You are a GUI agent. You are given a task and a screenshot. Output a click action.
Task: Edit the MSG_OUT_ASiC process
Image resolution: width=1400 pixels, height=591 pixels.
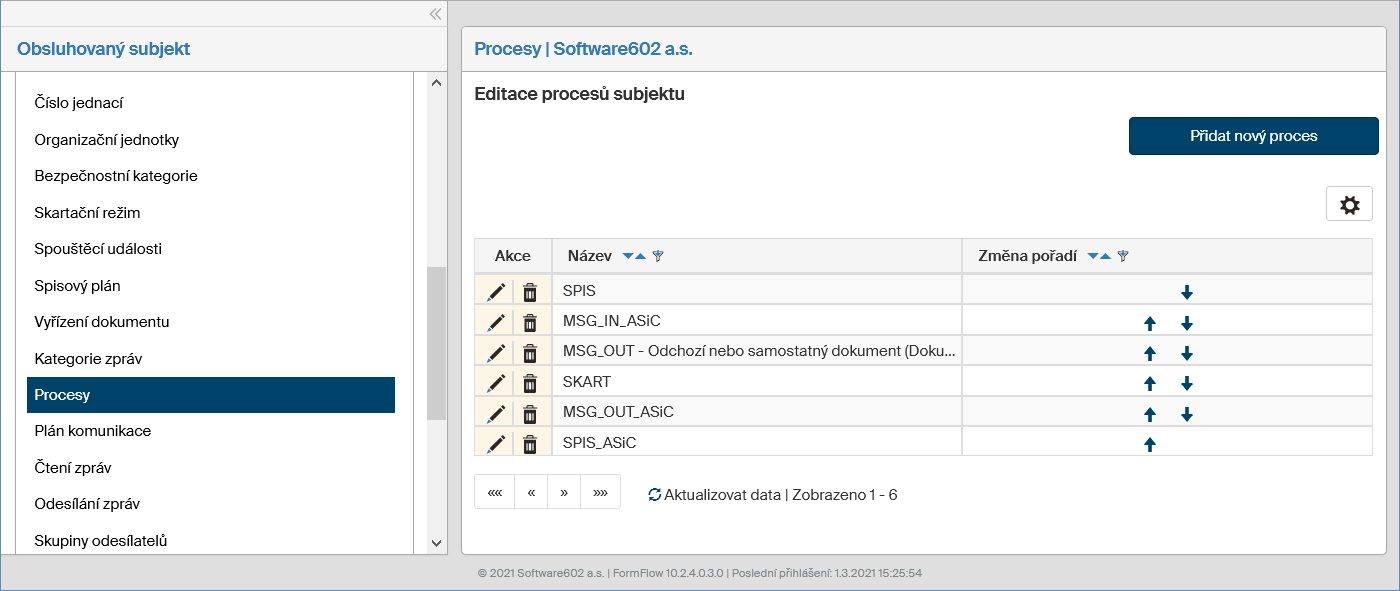pyautogui.click(x=496, y=413)
